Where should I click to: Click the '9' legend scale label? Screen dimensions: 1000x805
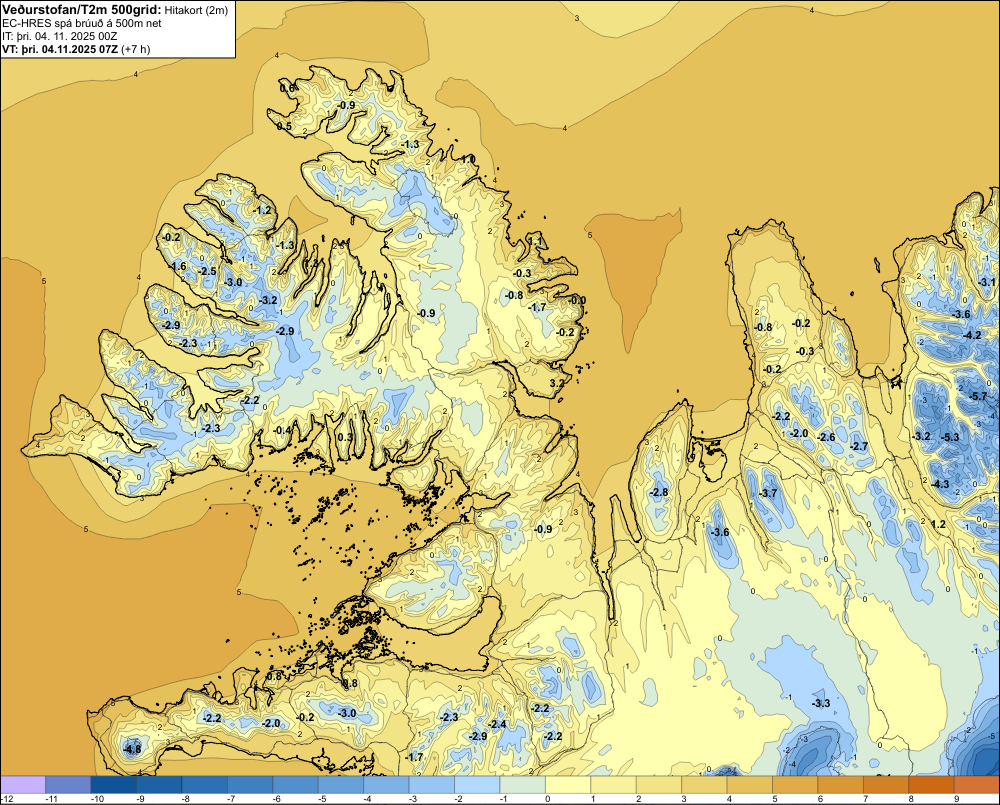coord(957,799)
